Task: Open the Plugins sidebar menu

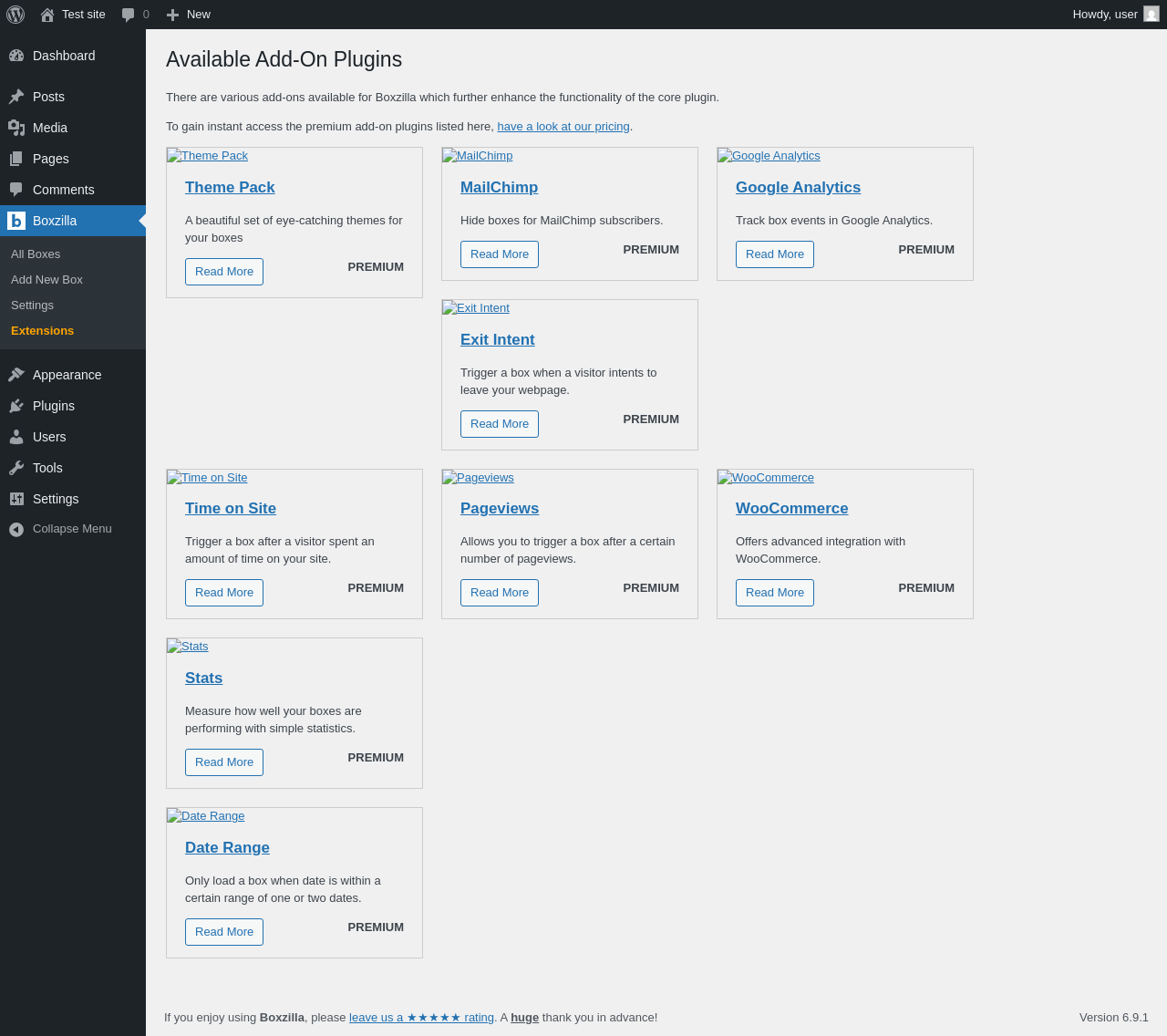Action: tap(54, 406)
